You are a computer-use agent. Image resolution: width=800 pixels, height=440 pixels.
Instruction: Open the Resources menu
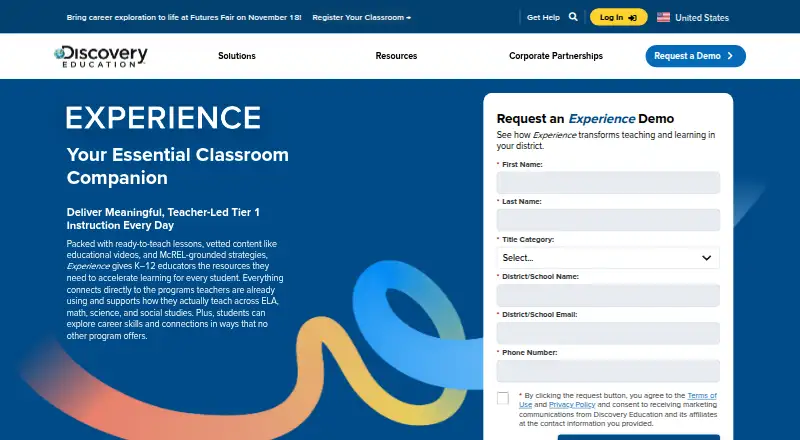pos(396,56)
